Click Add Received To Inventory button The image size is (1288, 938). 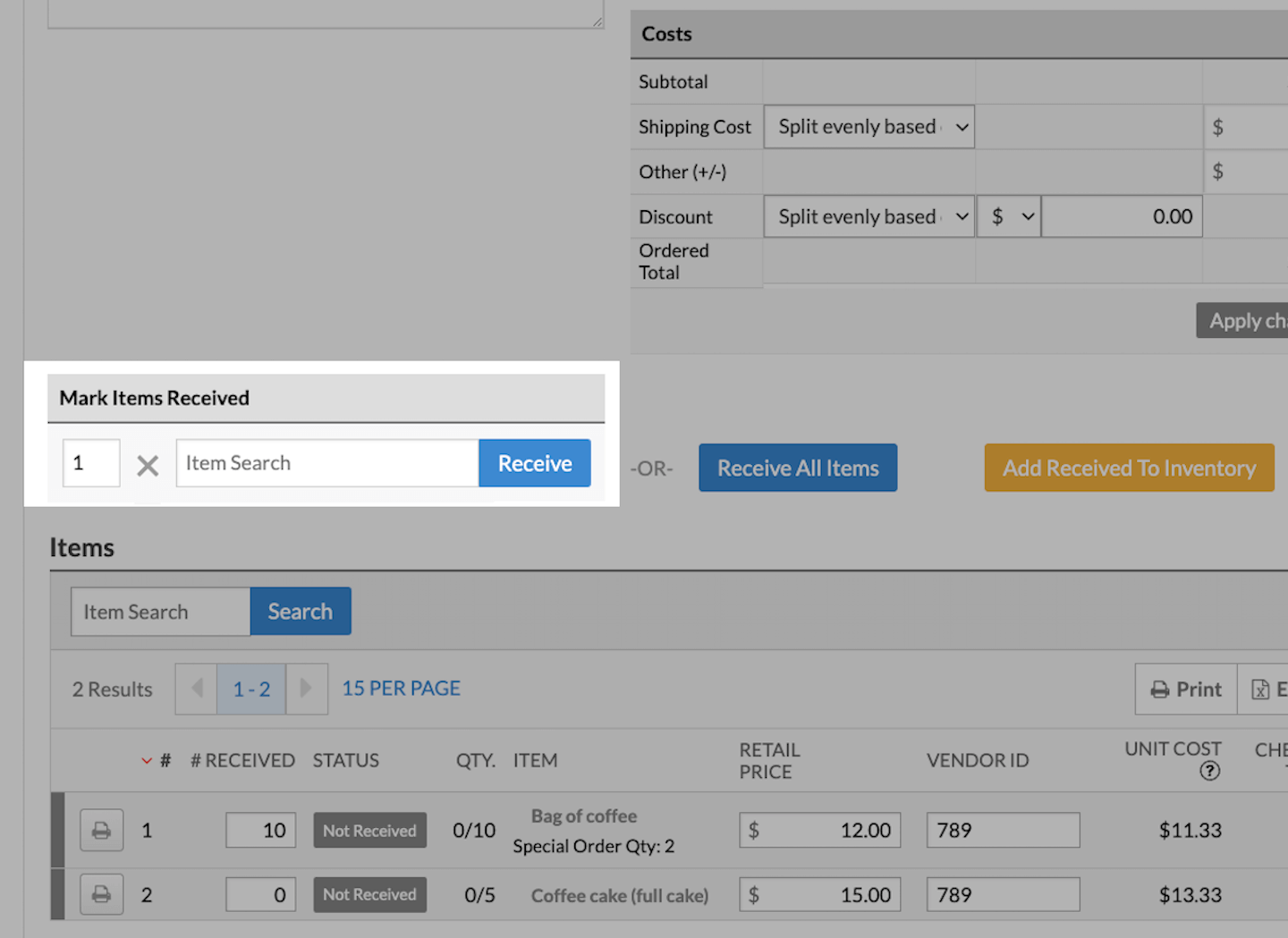(1129, 468)
